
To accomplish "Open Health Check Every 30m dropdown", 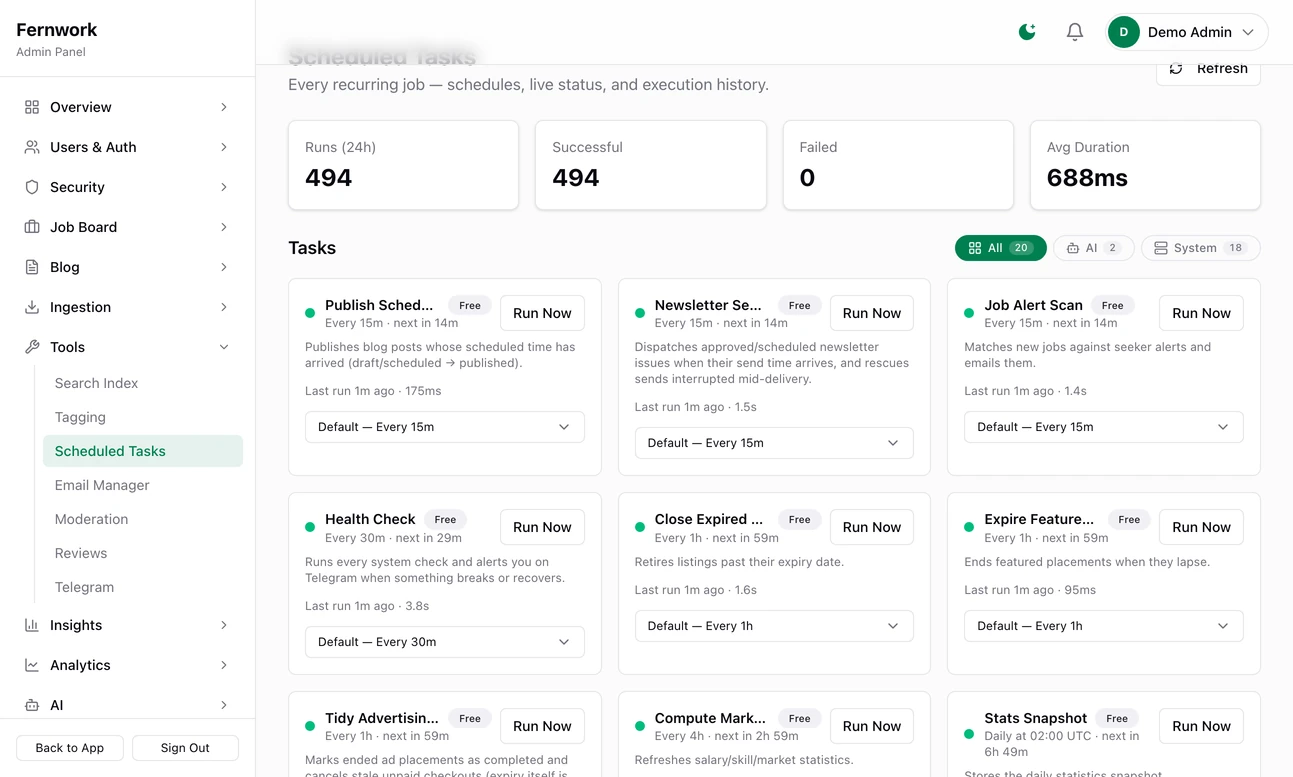I will (445, 642).
